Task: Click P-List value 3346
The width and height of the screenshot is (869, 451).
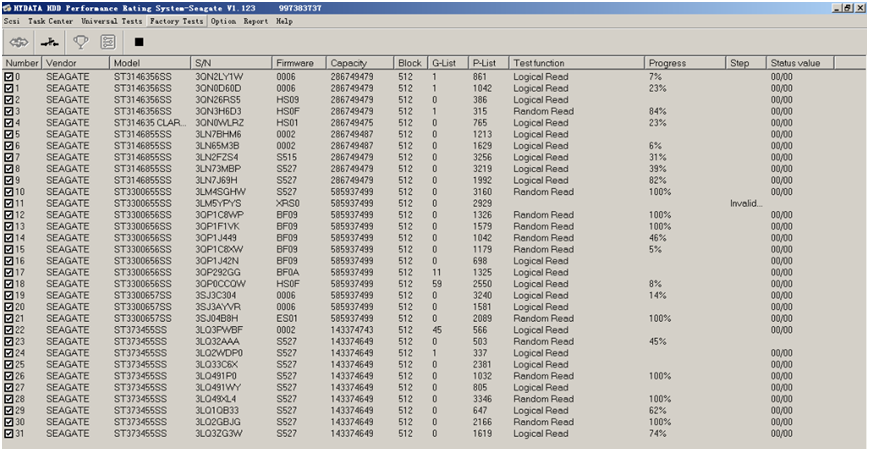Action: point(482,399)
